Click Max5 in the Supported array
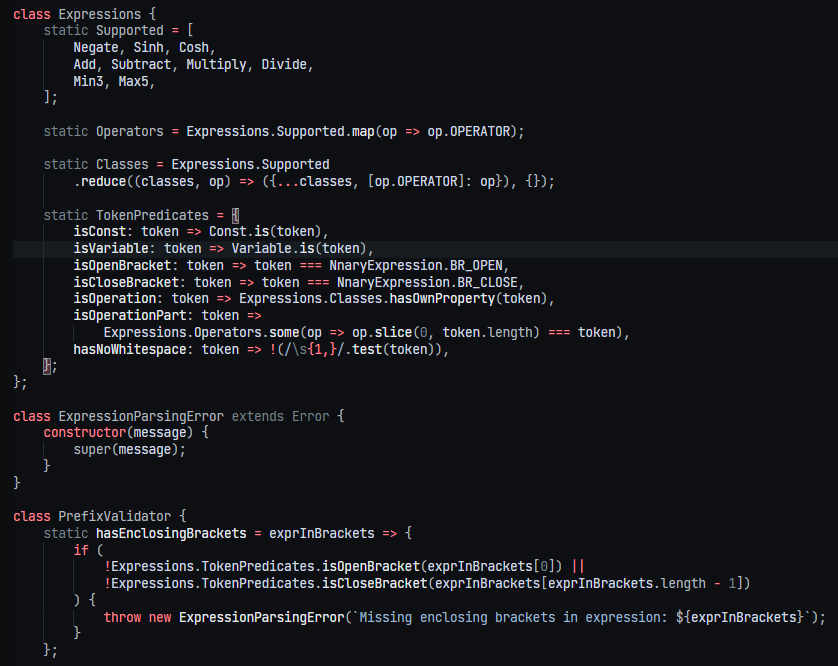The image size is (838, 666). point(134,82)
